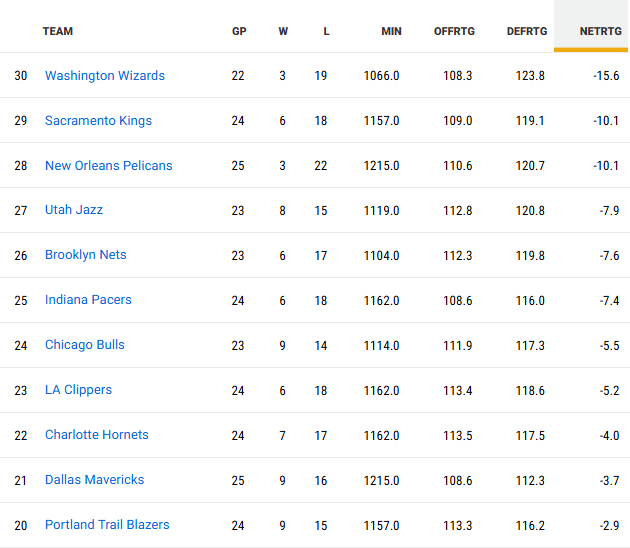
Task: Open the Dallas Mavericks team link
Action: 94,480
